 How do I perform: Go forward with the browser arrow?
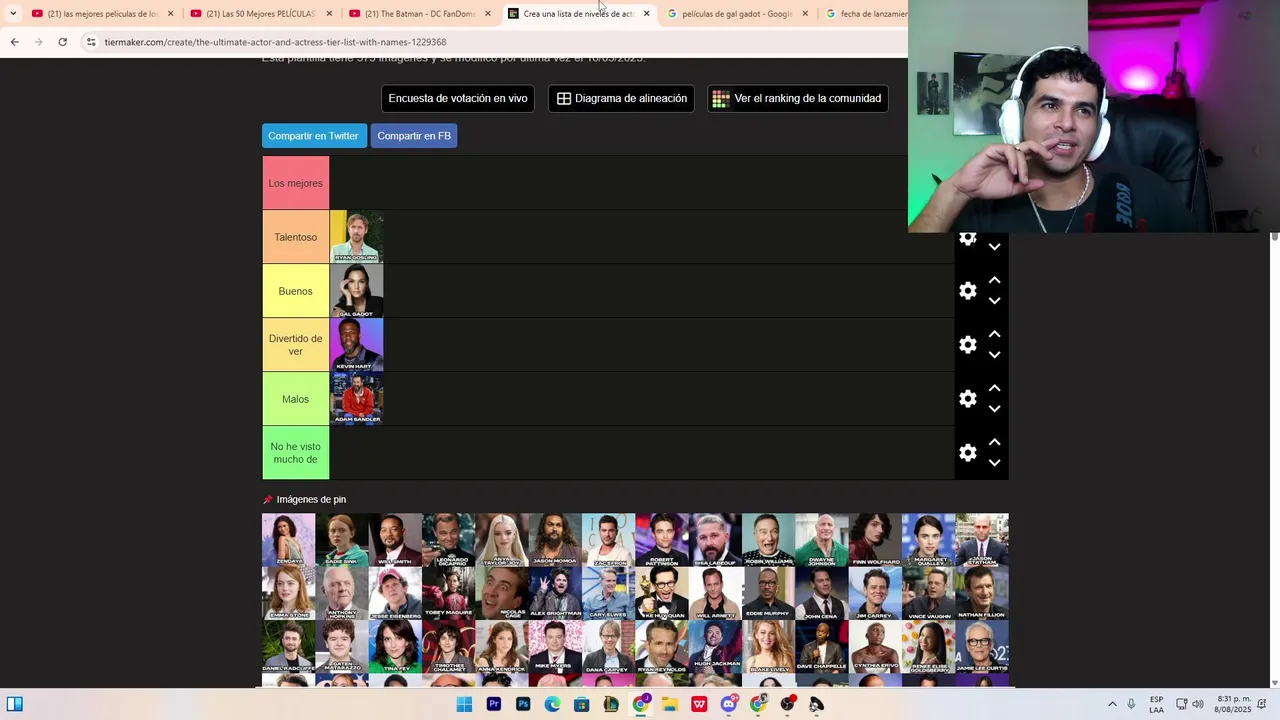point(38,42)
